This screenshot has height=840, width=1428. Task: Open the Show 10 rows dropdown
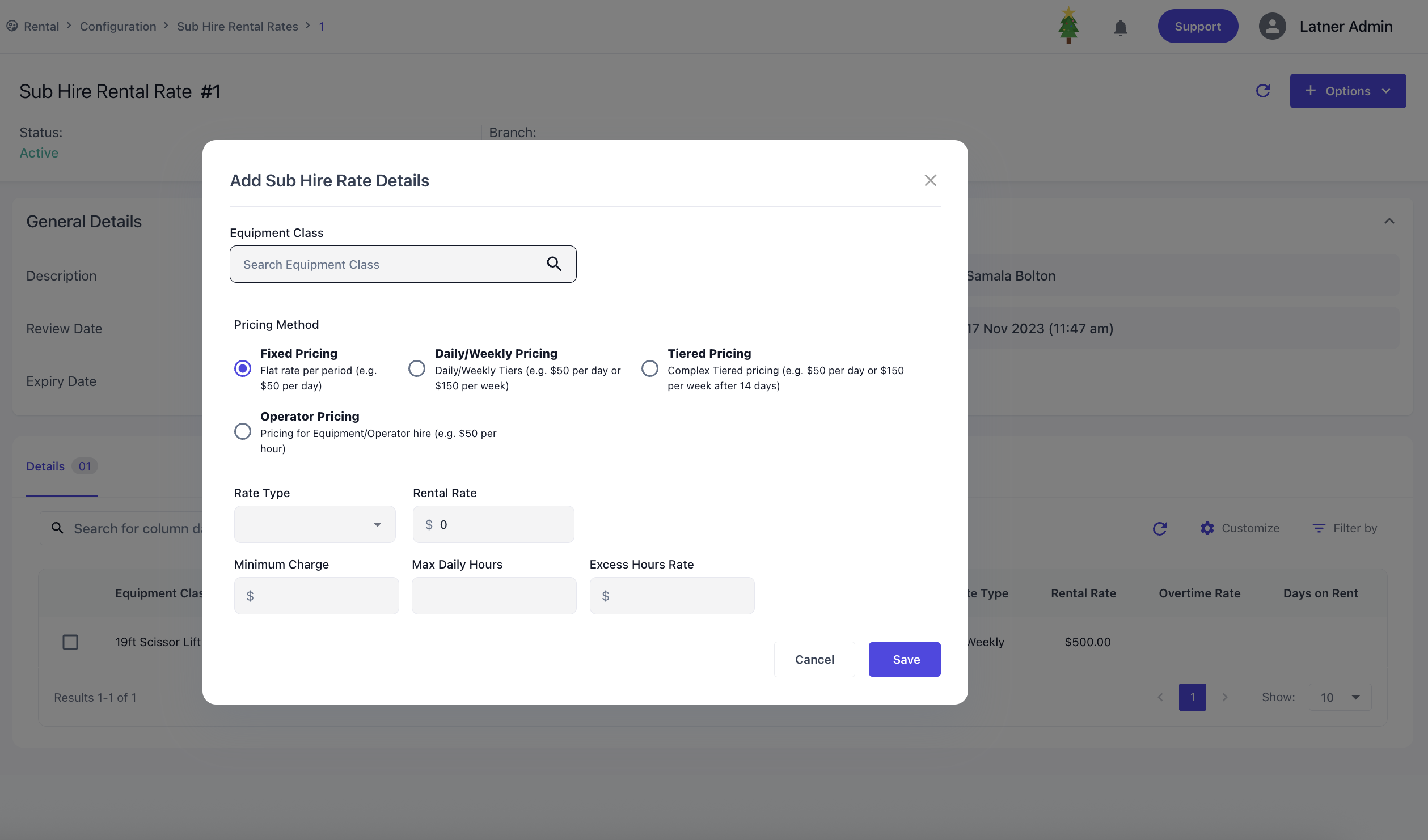pyautogui.click(x=1340, y=697)
